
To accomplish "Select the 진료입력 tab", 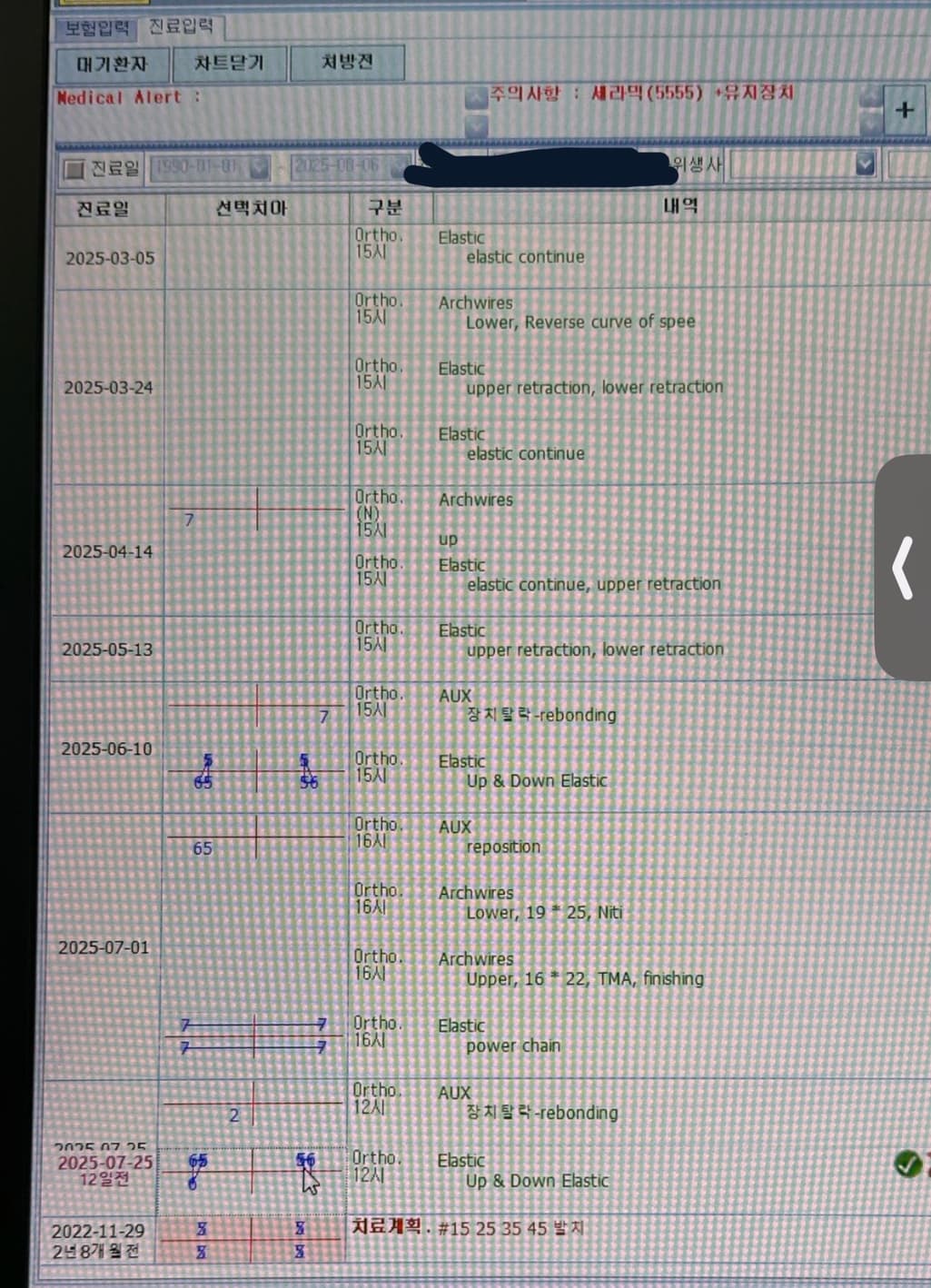I will 182,26.
